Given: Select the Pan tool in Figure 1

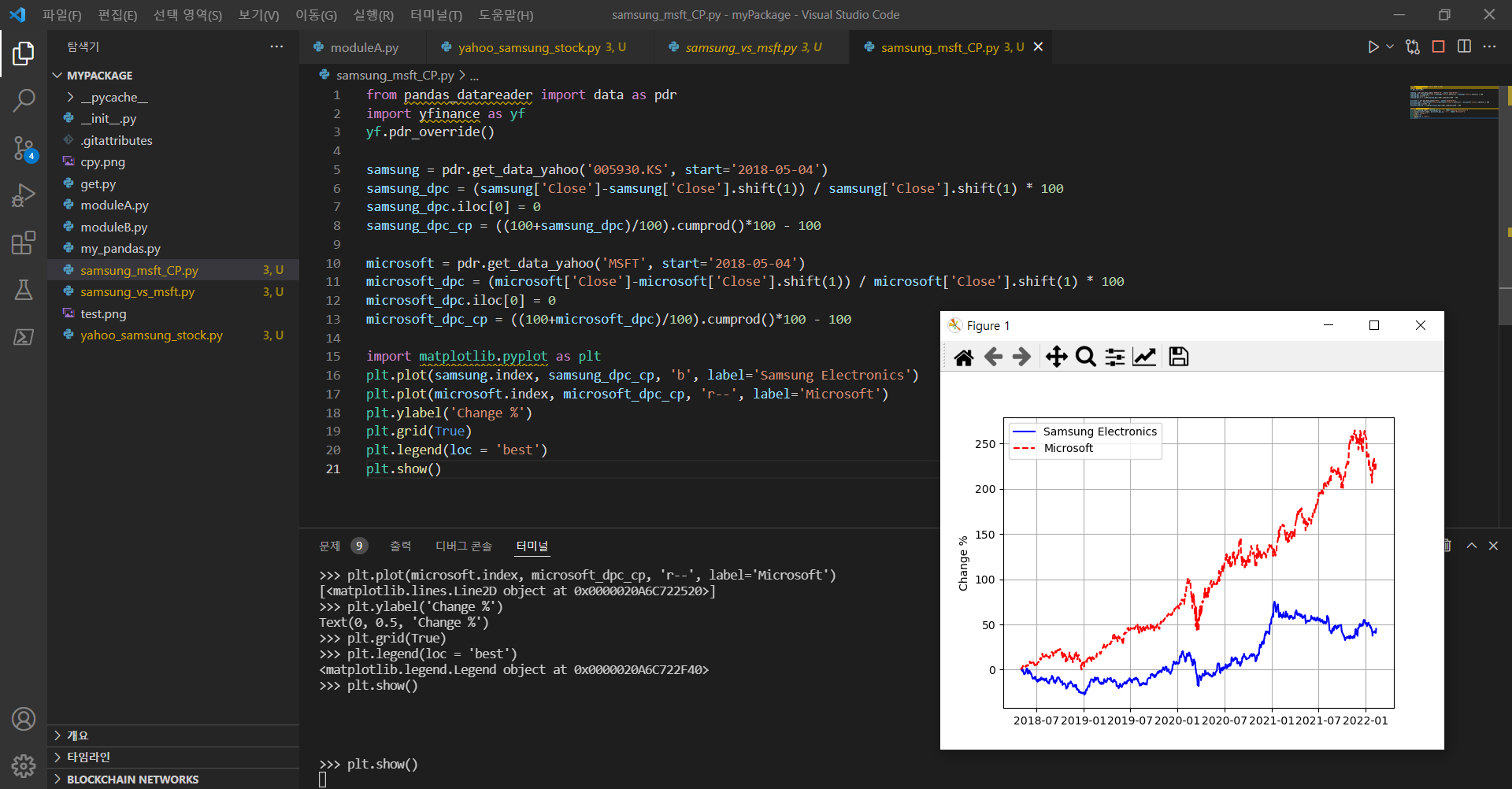Looking at the screenshot, I should pyautogui.click(x=1056, y=357).
